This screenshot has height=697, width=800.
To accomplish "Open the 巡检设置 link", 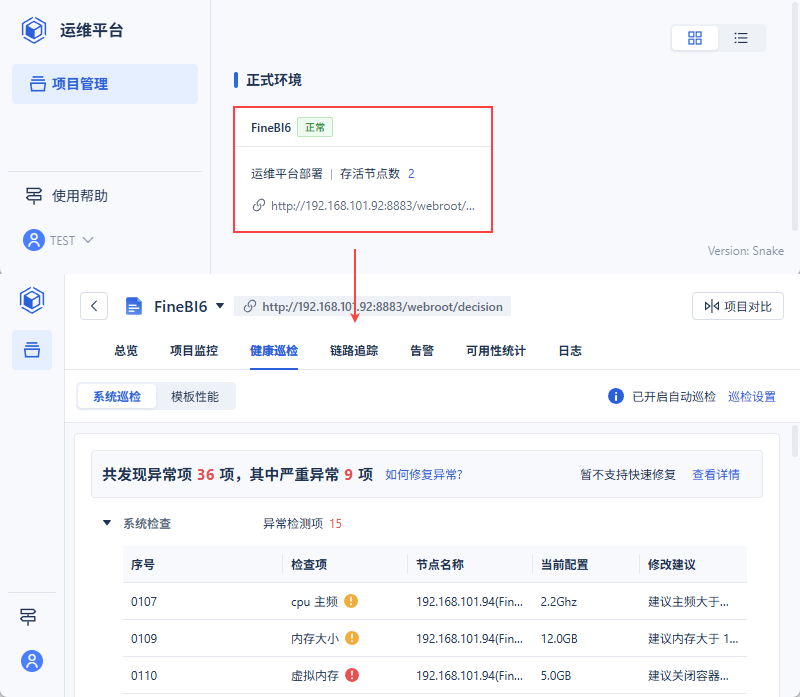I will 752,396.
